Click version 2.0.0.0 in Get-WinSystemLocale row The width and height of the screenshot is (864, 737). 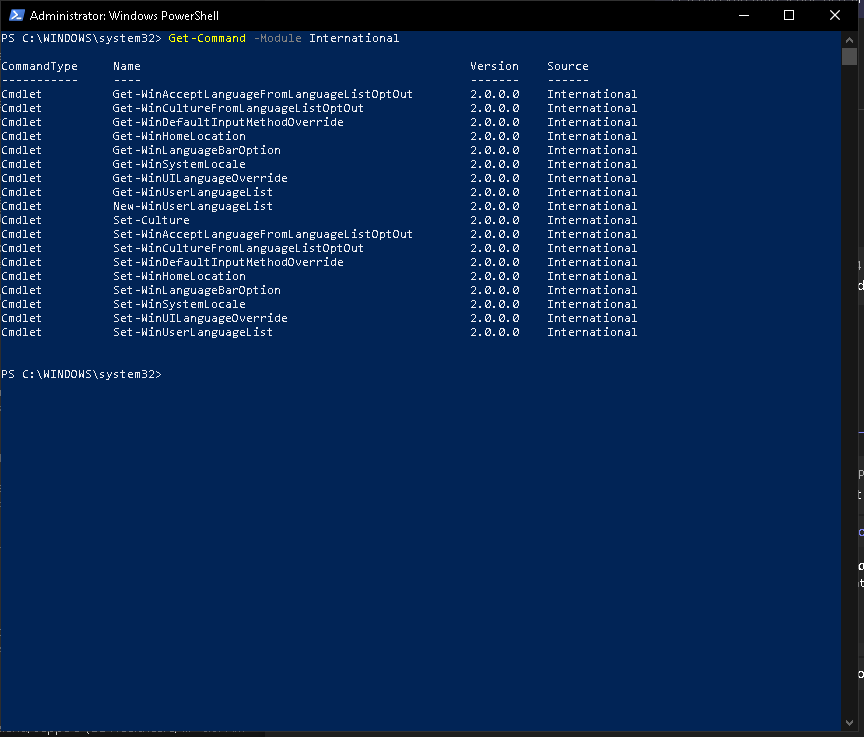pos(494,164)
